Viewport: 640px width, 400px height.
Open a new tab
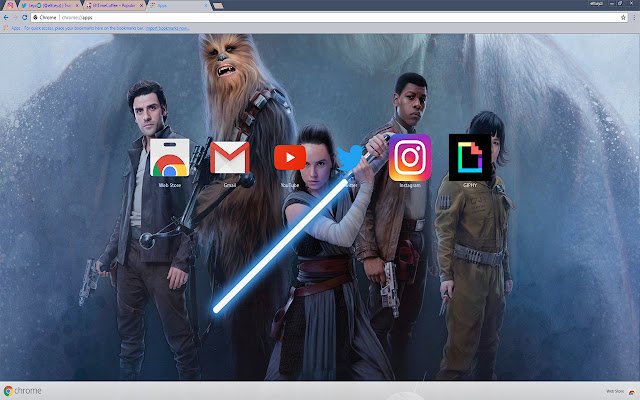click(218, 6)
